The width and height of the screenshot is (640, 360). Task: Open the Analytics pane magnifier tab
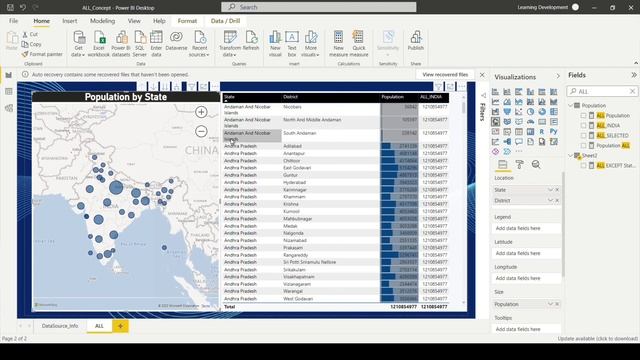536,164
